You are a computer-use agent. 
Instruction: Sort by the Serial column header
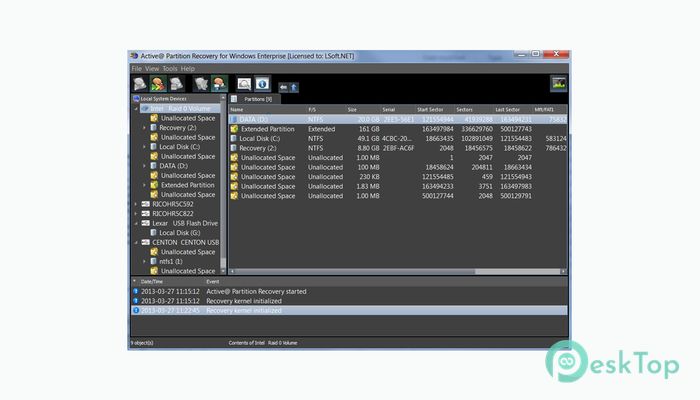[388, 109]
